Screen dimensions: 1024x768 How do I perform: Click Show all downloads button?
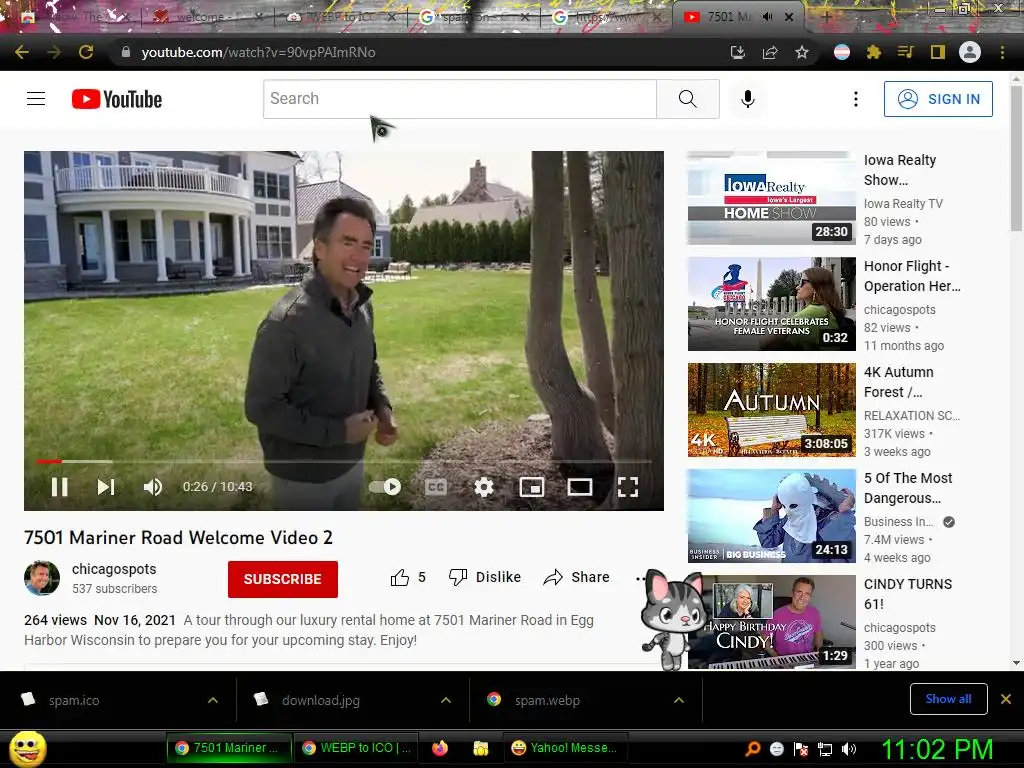tap(948, 699)
